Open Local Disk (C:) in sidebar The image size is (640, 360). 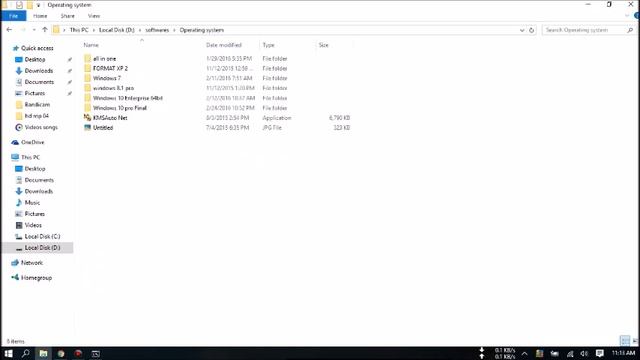click(x=42, y=237)
